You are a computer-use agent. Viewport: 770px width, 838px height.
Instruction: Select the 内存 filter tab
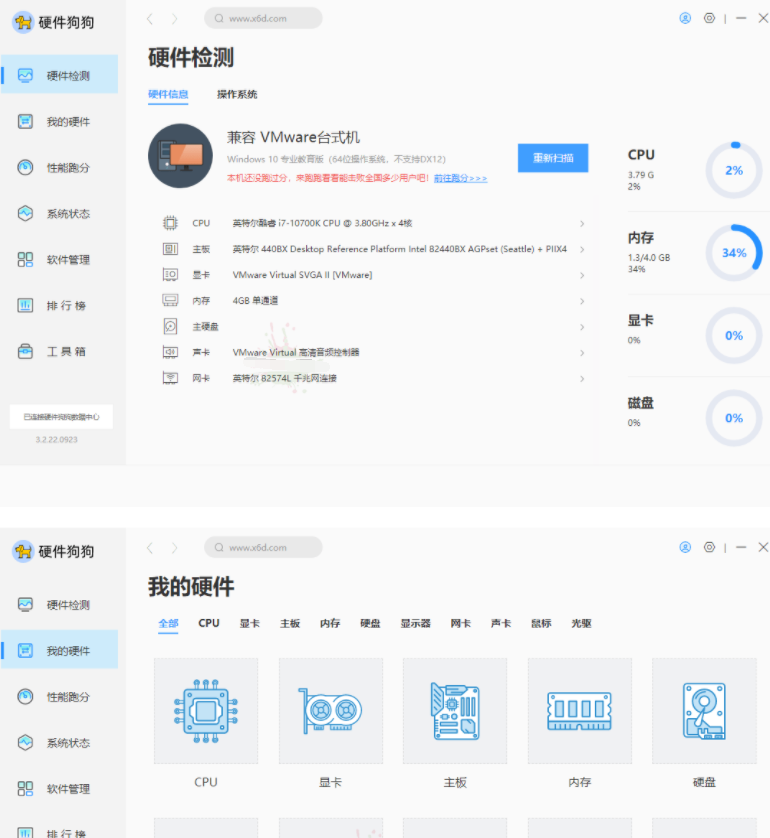pyautogui.click(x=330, y=623)
